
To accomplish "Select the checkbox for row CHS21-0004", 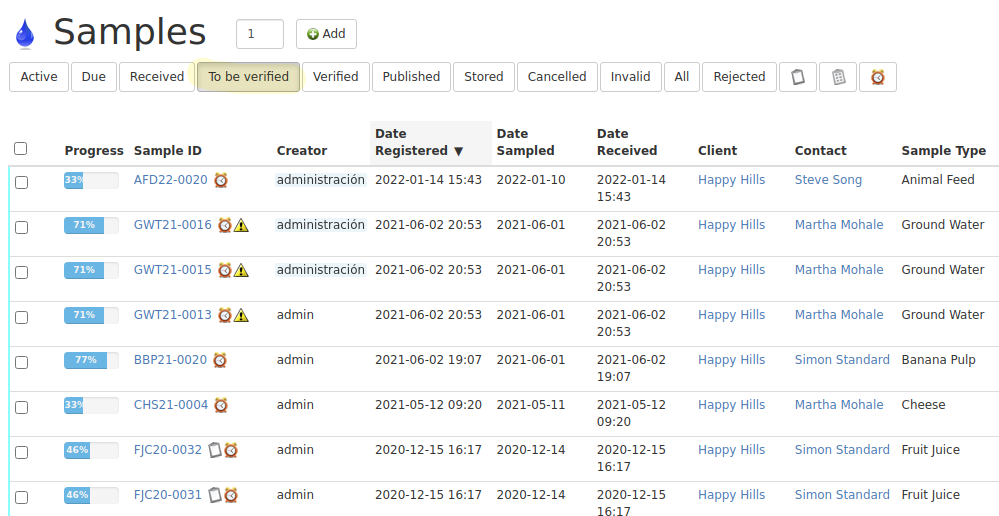I will (21, 407).
